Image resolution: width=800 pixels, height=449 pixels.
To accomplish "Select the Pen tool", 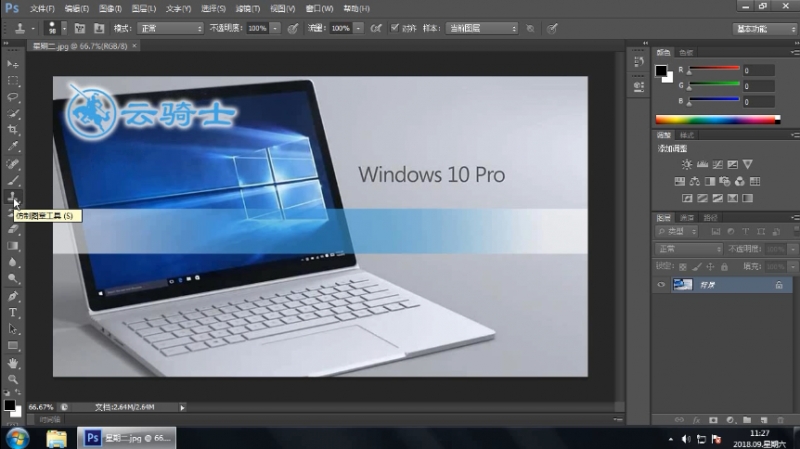I will (13, 296).
